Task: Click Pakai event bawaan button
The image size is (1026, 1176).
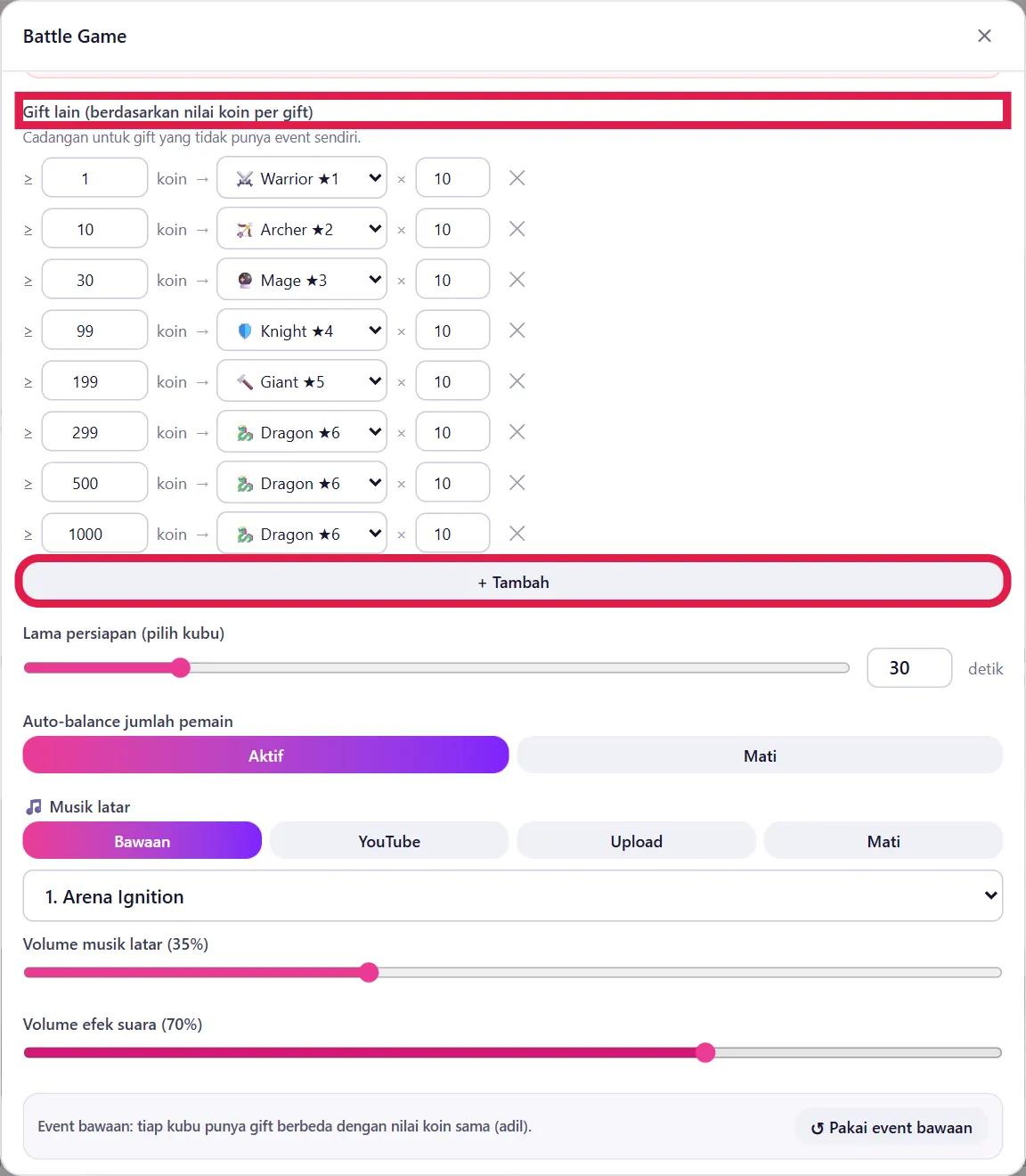Action: (892, 1127)
